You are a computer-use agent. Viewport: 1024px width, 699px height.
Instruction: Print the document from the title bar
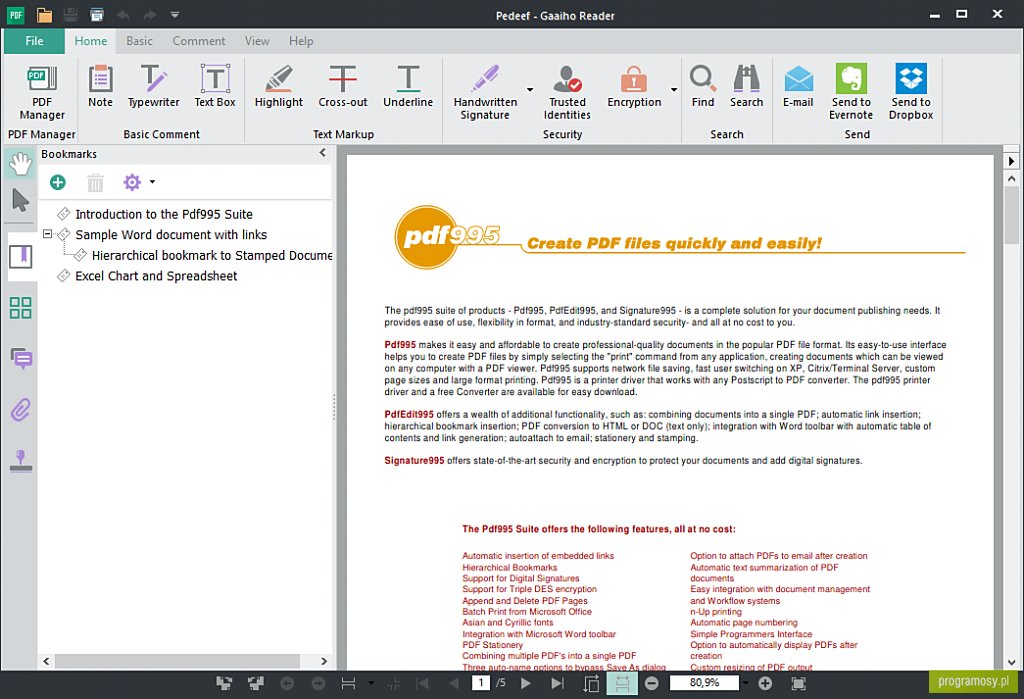tap(97, 14)
